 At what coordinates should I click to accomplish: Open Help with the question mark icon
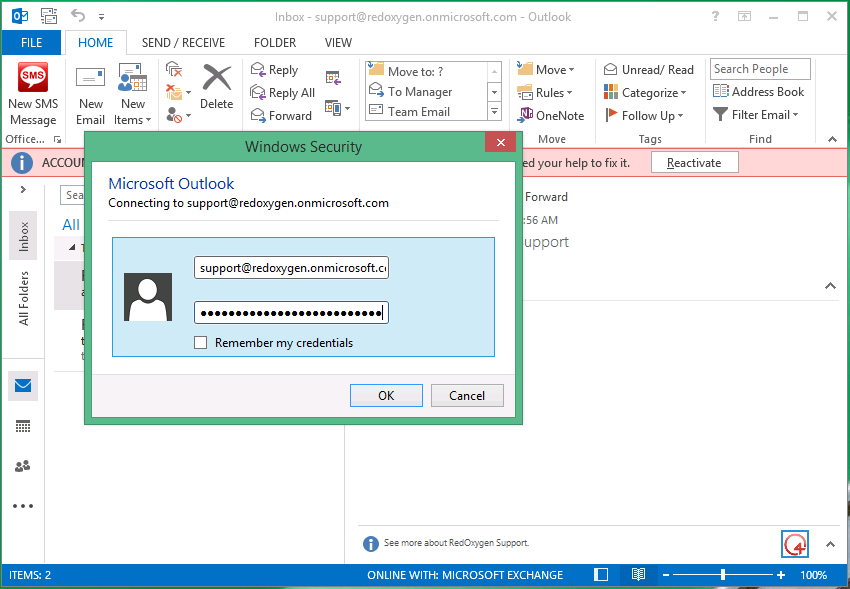[716, 16]
